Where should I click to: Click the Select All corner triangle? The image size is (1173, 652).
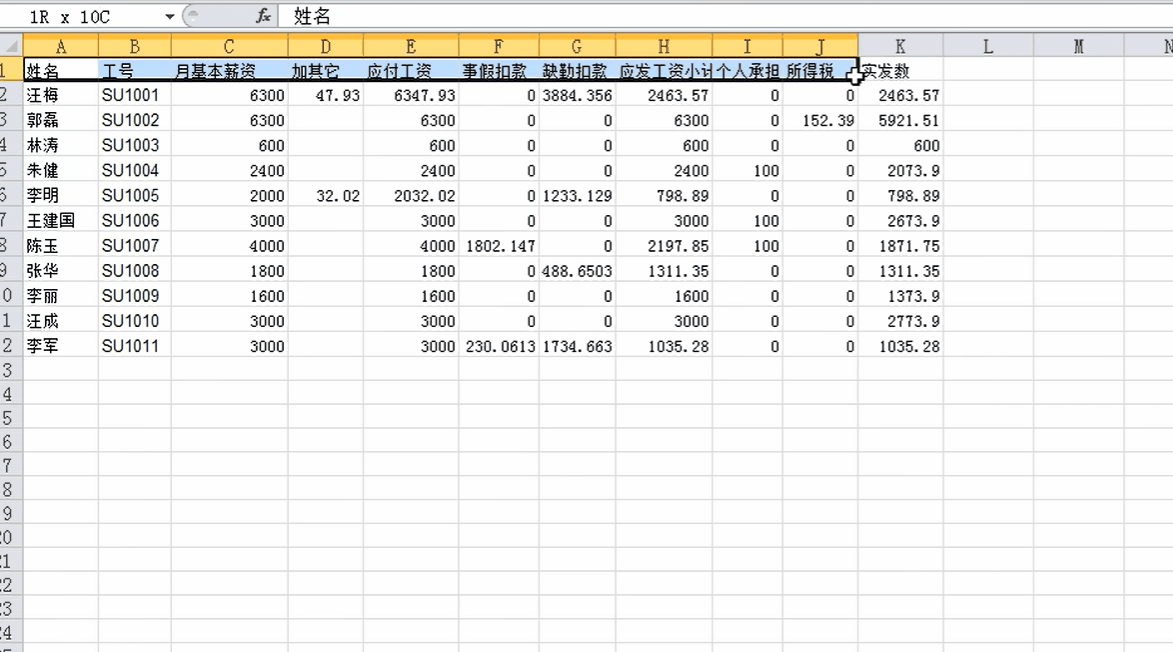(x=11, y=47)
